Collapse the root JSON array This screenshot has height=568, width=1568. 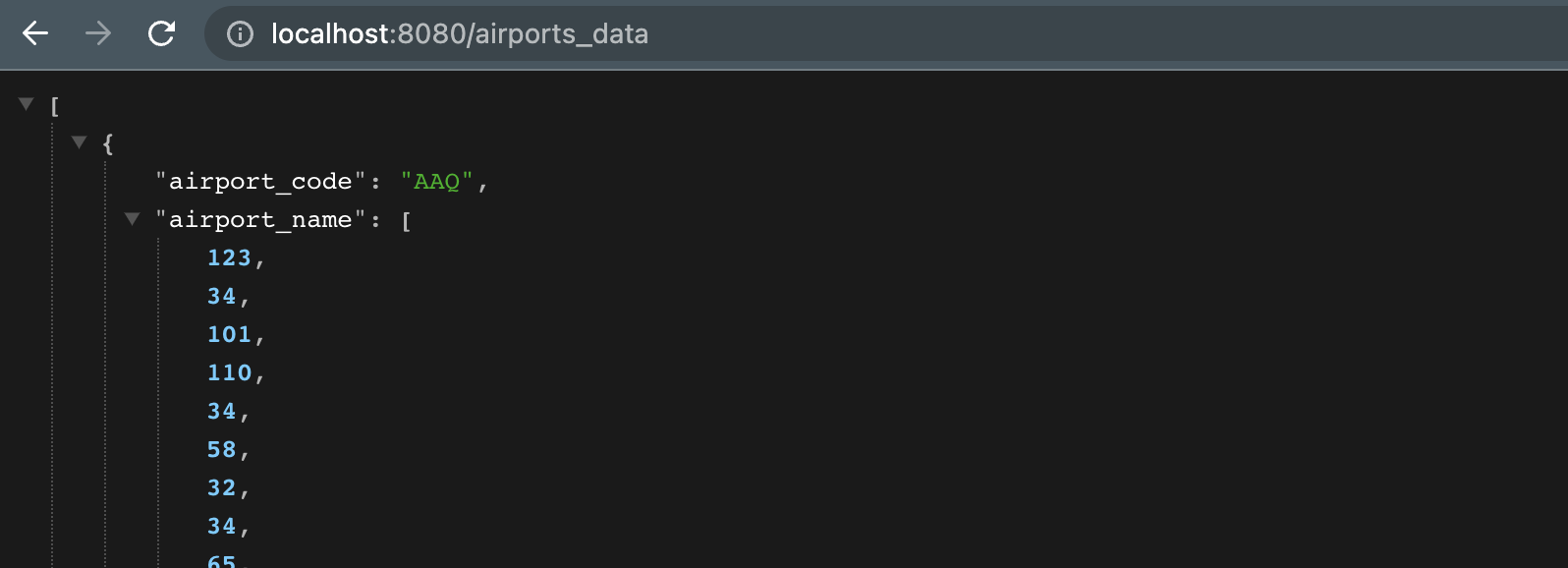[x=27, y=102]
